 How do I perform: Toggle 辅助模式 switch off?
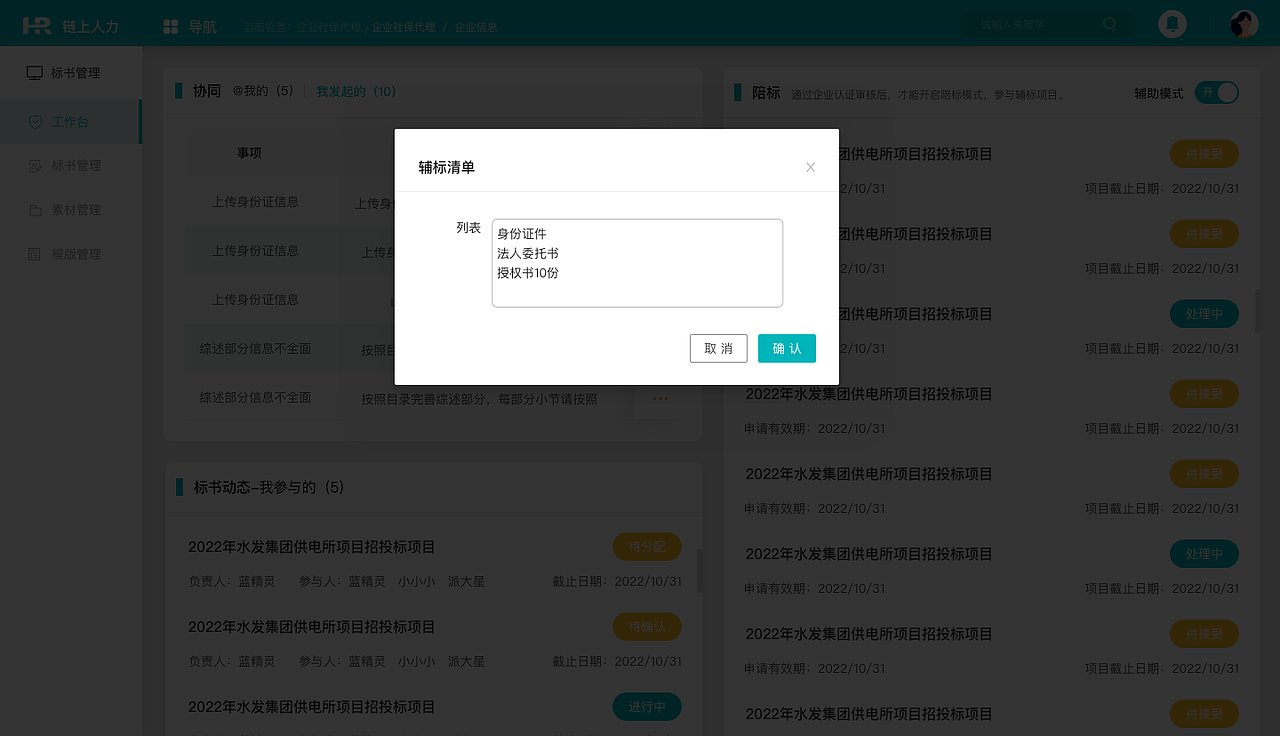[x=1216, y=92]
